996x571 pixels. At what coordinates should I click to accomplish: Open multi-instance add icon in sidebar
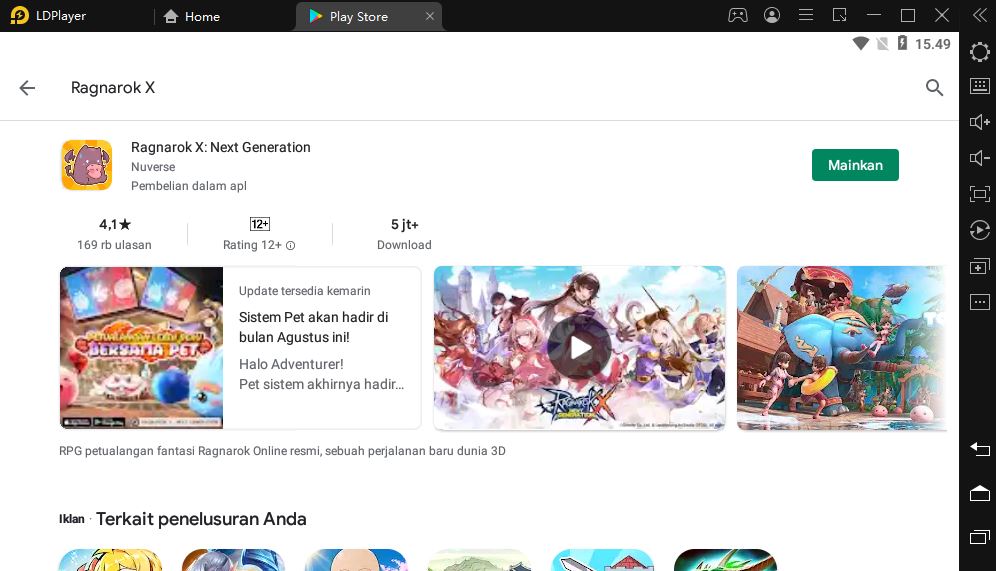tap(979, 266)
